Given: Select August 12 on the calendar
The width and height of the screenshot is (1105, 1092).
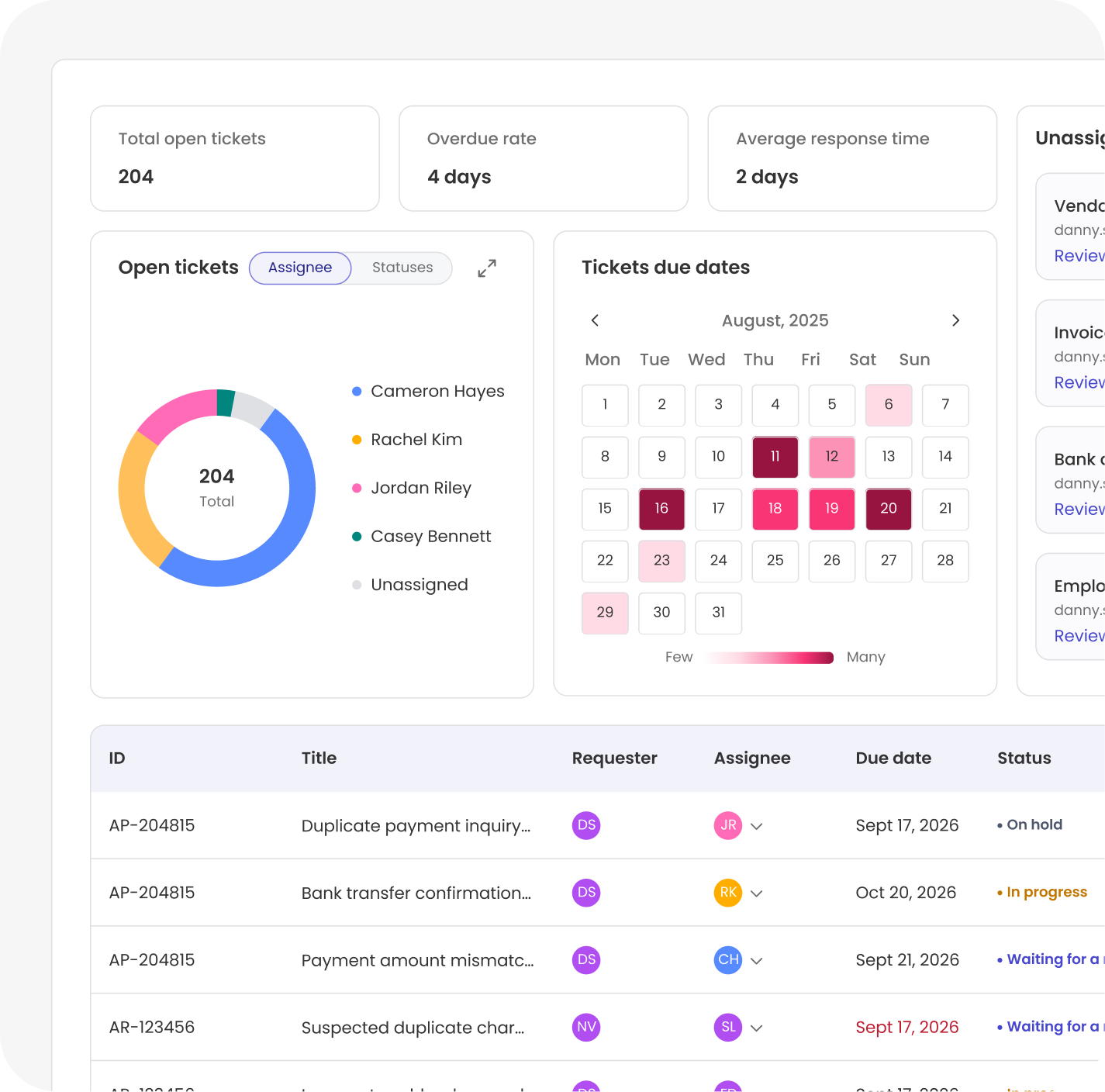Looking at the screenshot, I should (x=832, y=457).
